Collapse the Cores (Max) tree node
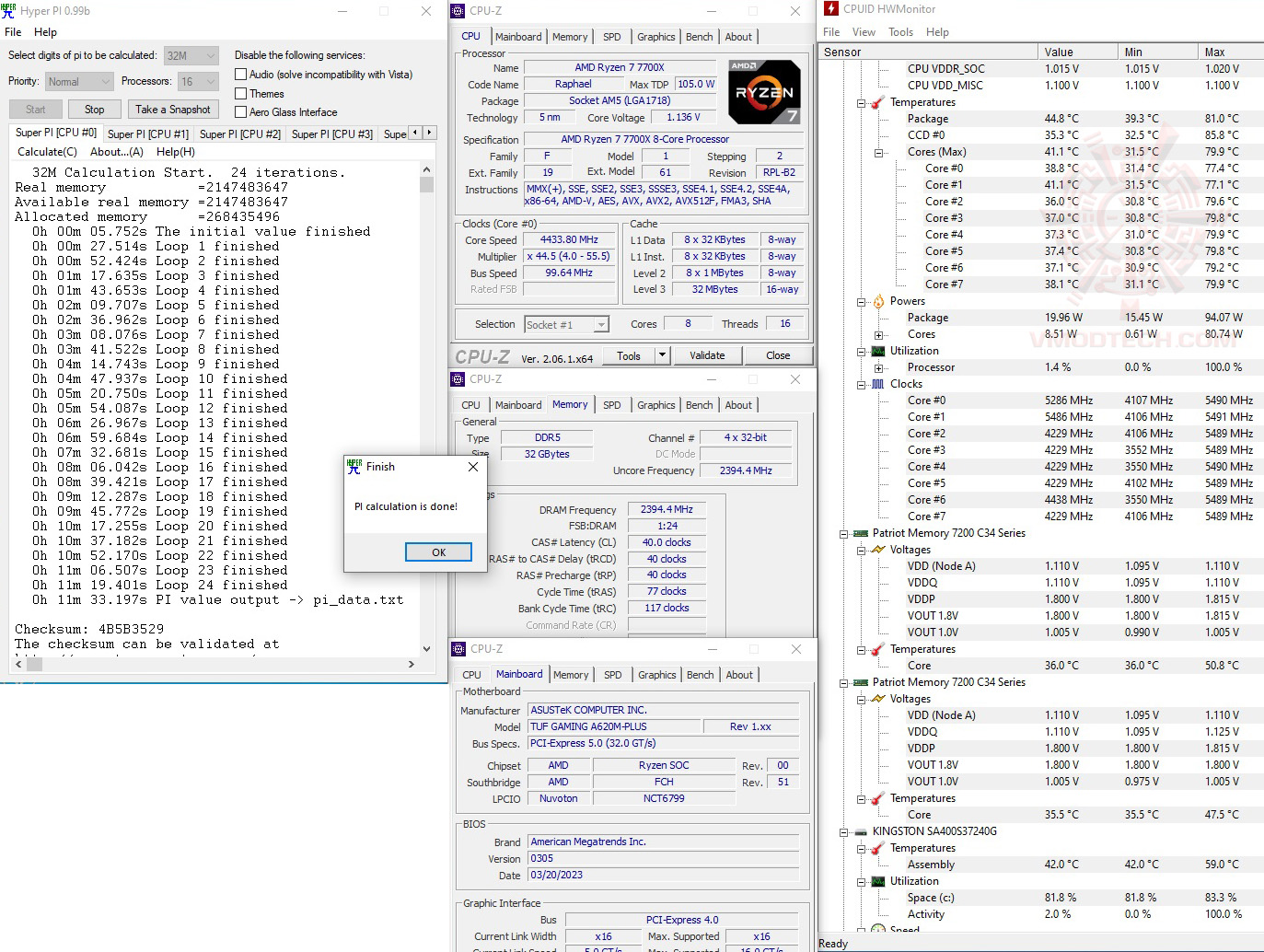 [x=879, y=152]
